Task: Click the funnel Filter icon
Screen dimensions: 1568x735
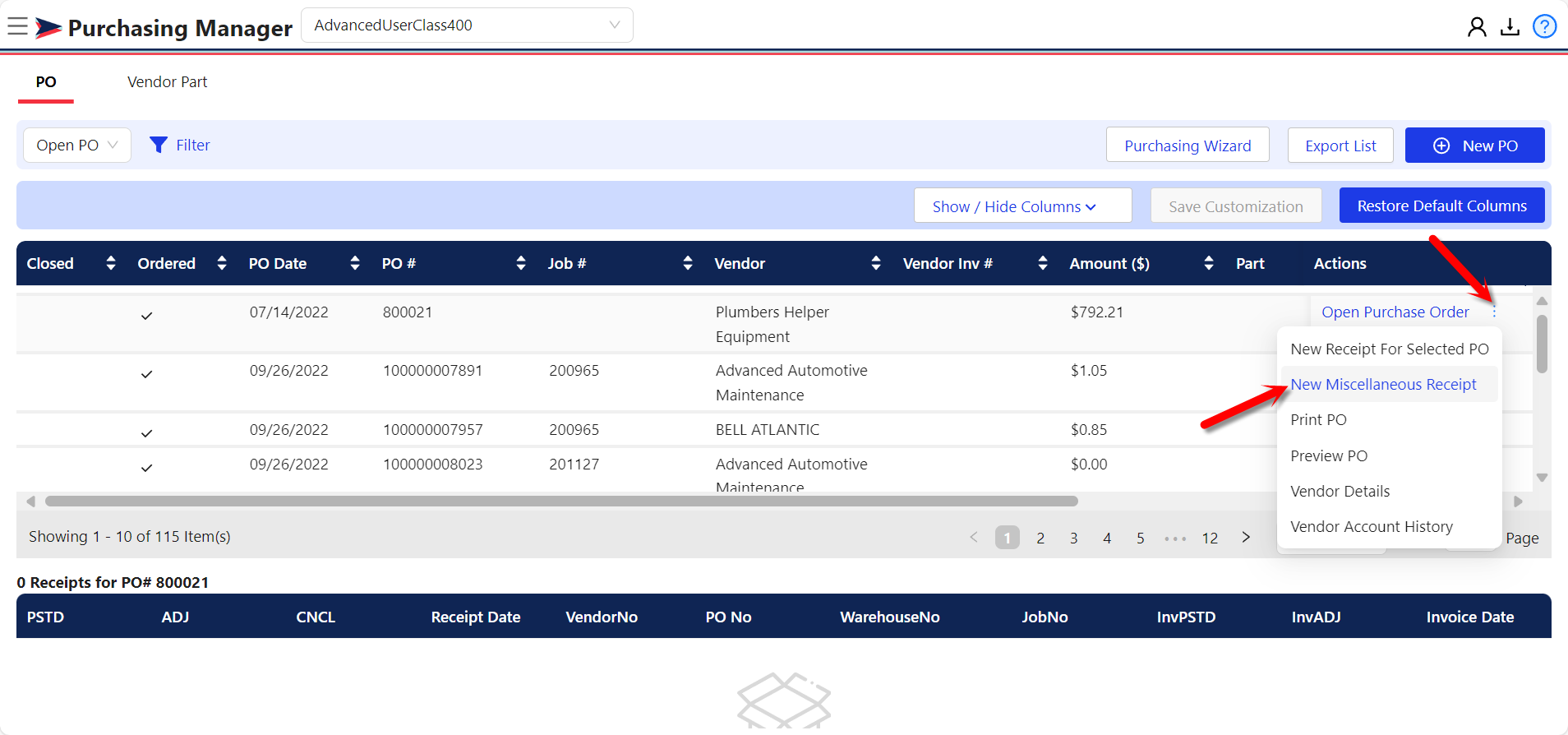Action: 159,145
